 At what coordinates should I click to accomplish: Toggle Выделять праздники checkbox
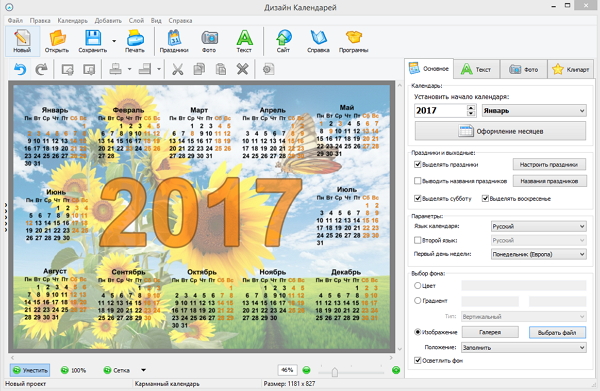coord(418,165)
